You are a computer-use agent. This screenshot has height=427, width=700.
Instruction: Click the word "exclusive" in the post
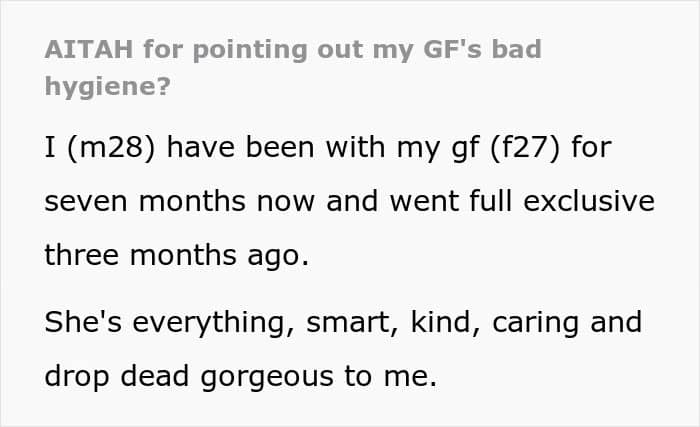589,201
